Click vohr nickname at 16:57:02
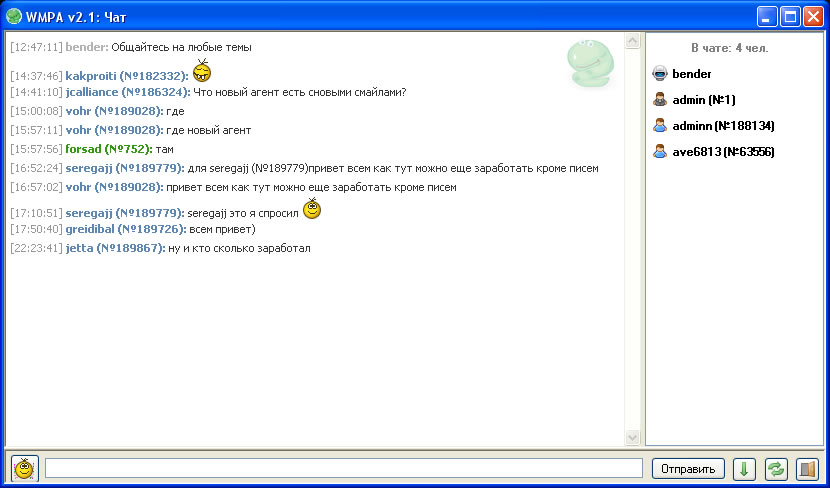Viewport: 830px width, 488px height. pyautogui.click(x=114, y=187)
